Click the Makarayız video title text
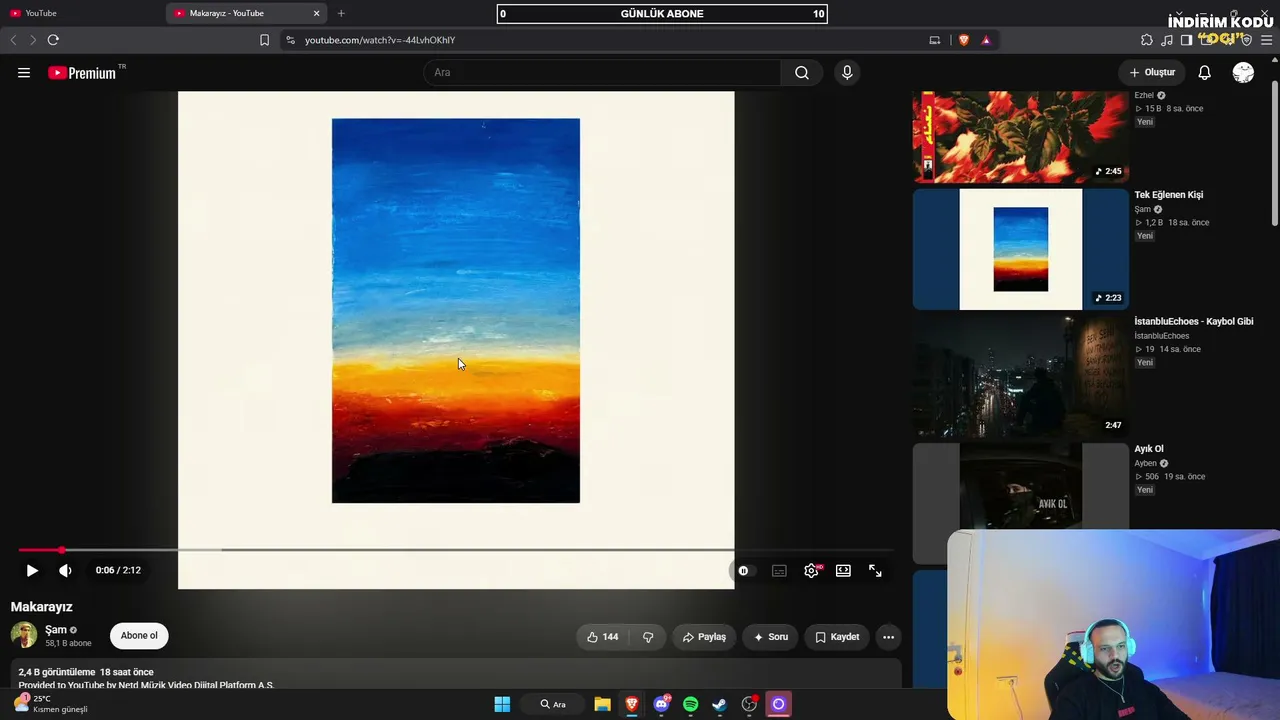This screenshot has width=1280, height=720. coord(42,607)
